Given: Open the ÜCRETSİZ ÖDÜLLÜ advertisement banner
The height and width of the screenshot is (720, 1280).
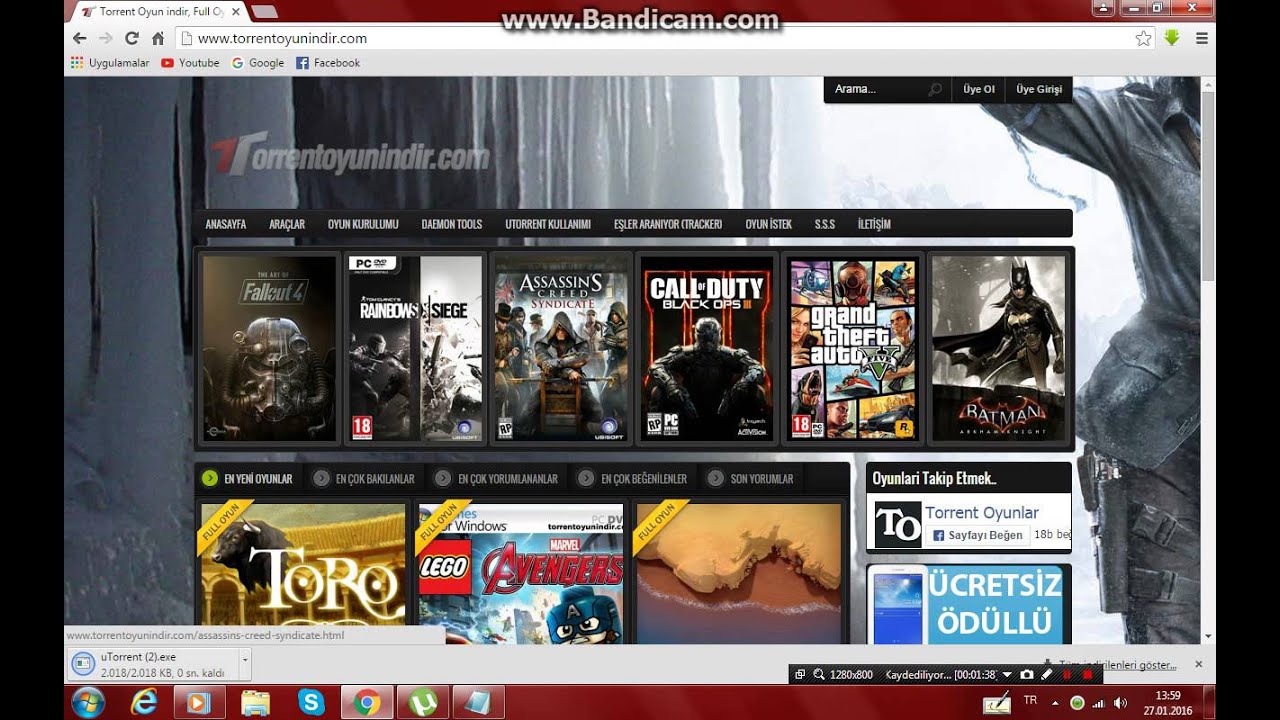Looking at the screenshot, I should (969, 605).
